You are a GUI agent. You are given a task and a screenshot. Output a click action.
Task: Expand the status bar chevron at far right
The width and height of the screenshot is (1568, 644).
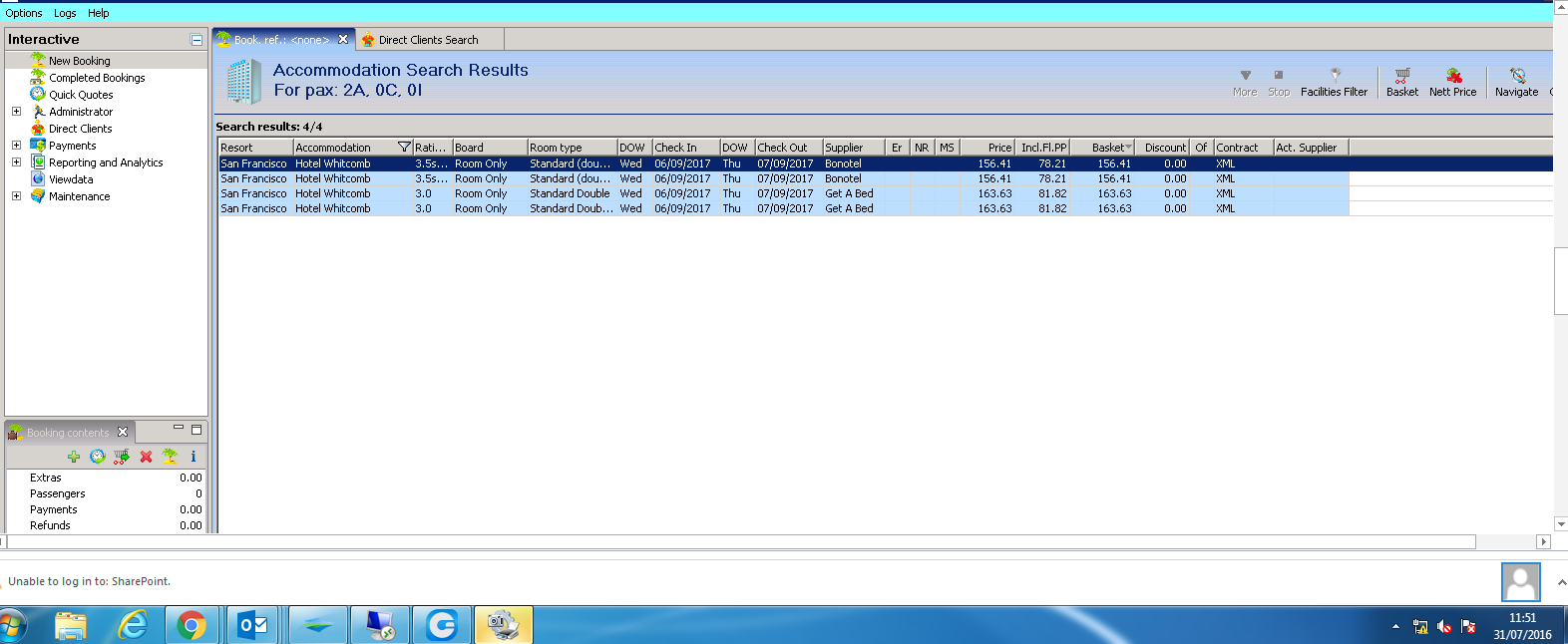point(1561,582)
